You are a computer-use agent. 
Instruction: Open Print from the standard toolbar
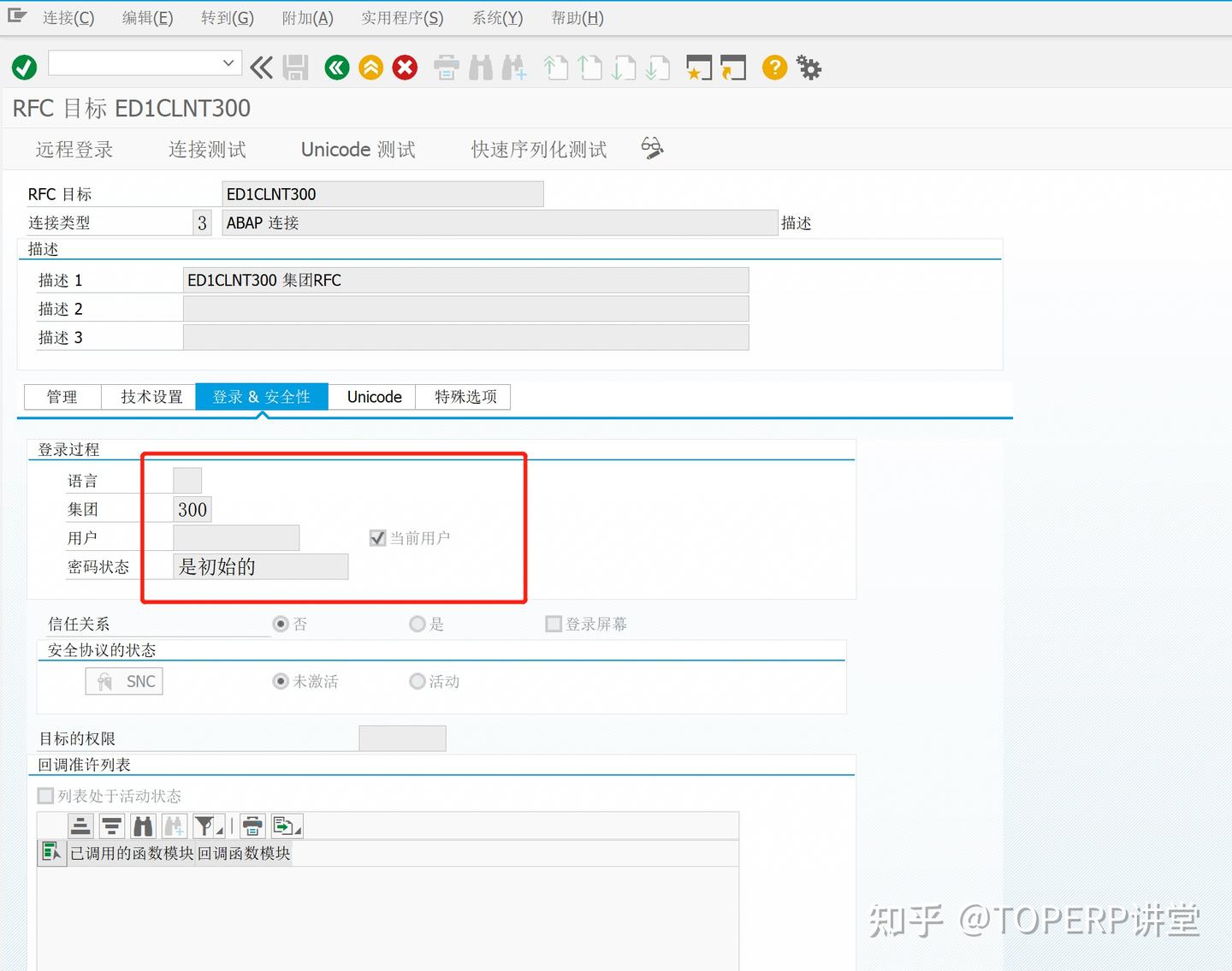point(446,68)
